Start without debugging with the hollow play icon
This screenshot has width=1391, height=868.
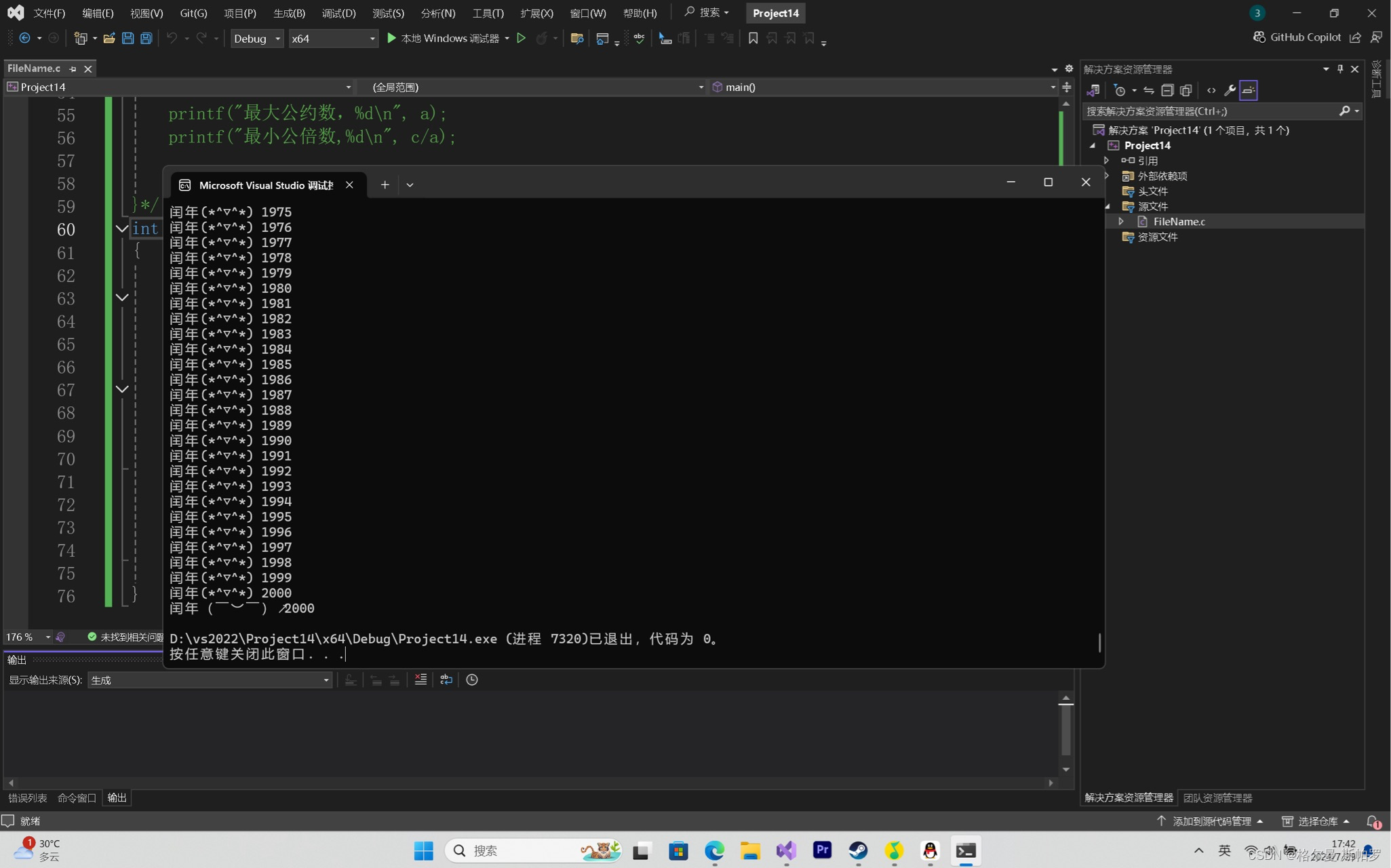click(x=521, y=39)
